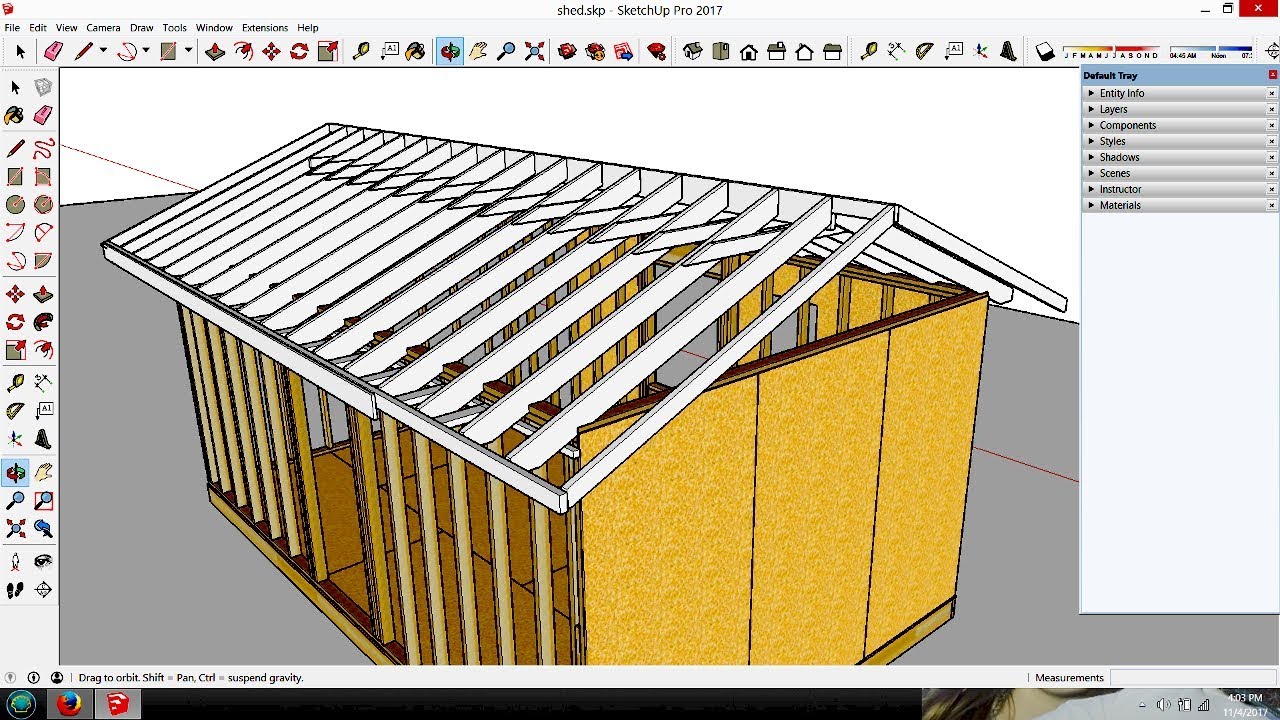Viewport: 1280px width, 720px height.
Task: Select the Polygon tool
Action: coord(43,205)
